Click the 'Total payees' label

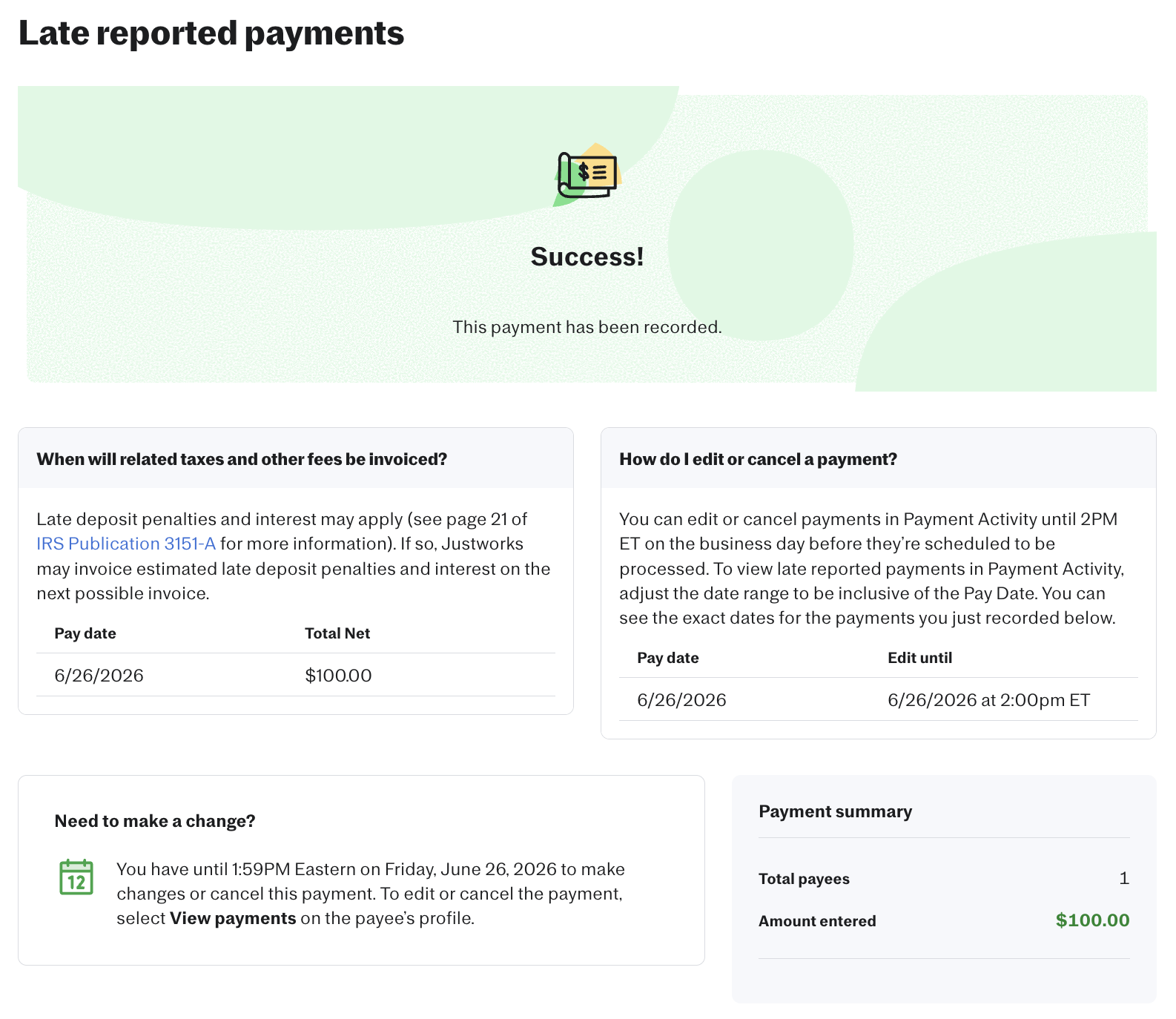[804, 879]
